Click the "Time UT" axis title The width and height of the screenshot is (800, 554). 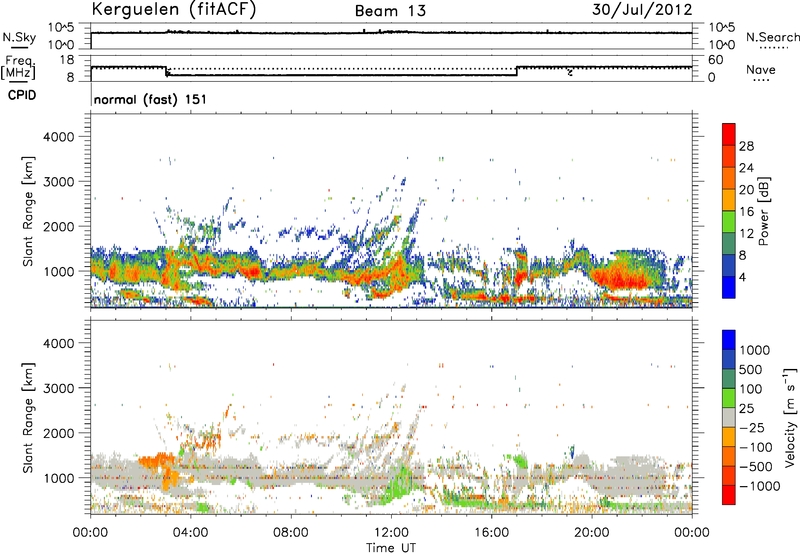point(391,548)
